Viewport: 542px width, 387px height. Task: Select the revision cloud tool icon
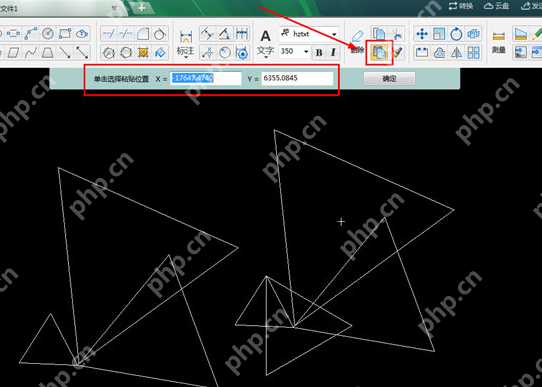439,53
